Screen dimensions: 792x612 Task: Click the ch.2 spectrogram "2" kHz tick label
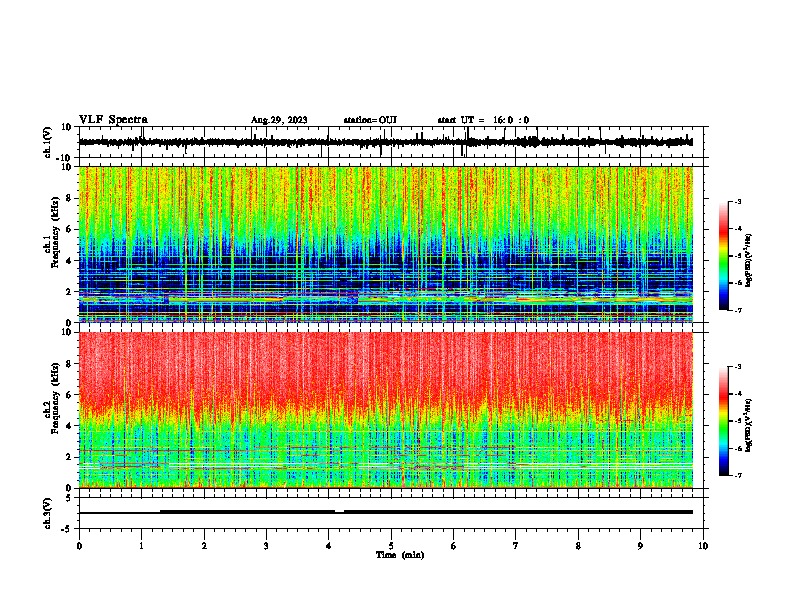(70, 457)
